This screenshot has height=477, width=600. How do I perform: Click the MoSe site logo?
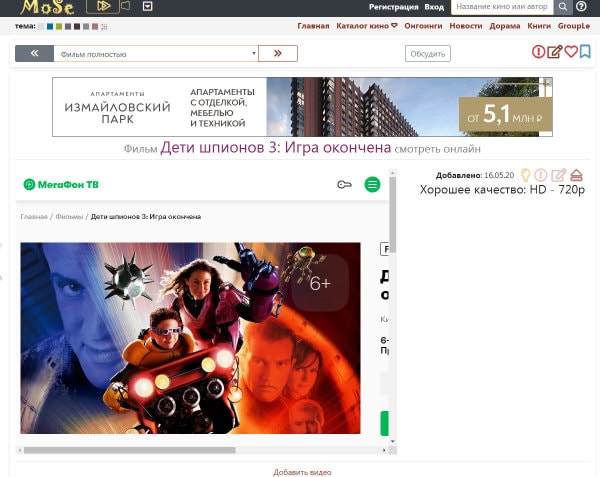point(47,7)
